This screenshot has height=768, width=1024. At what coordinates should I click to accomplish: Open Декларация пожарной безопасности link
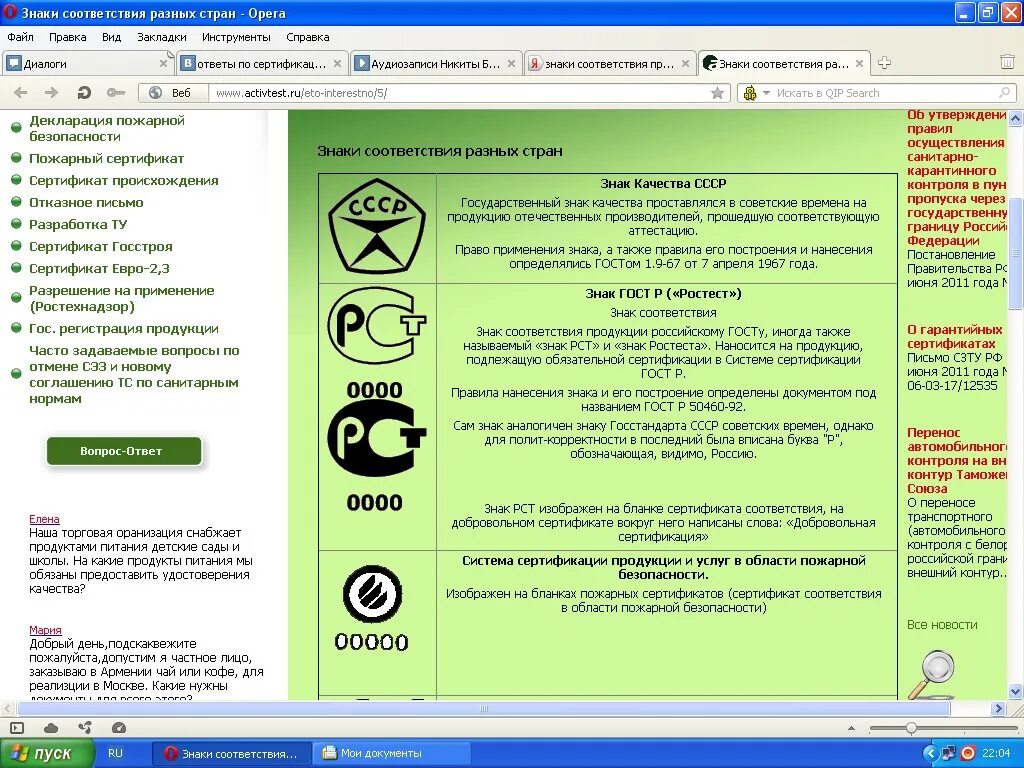click(107, 128)
